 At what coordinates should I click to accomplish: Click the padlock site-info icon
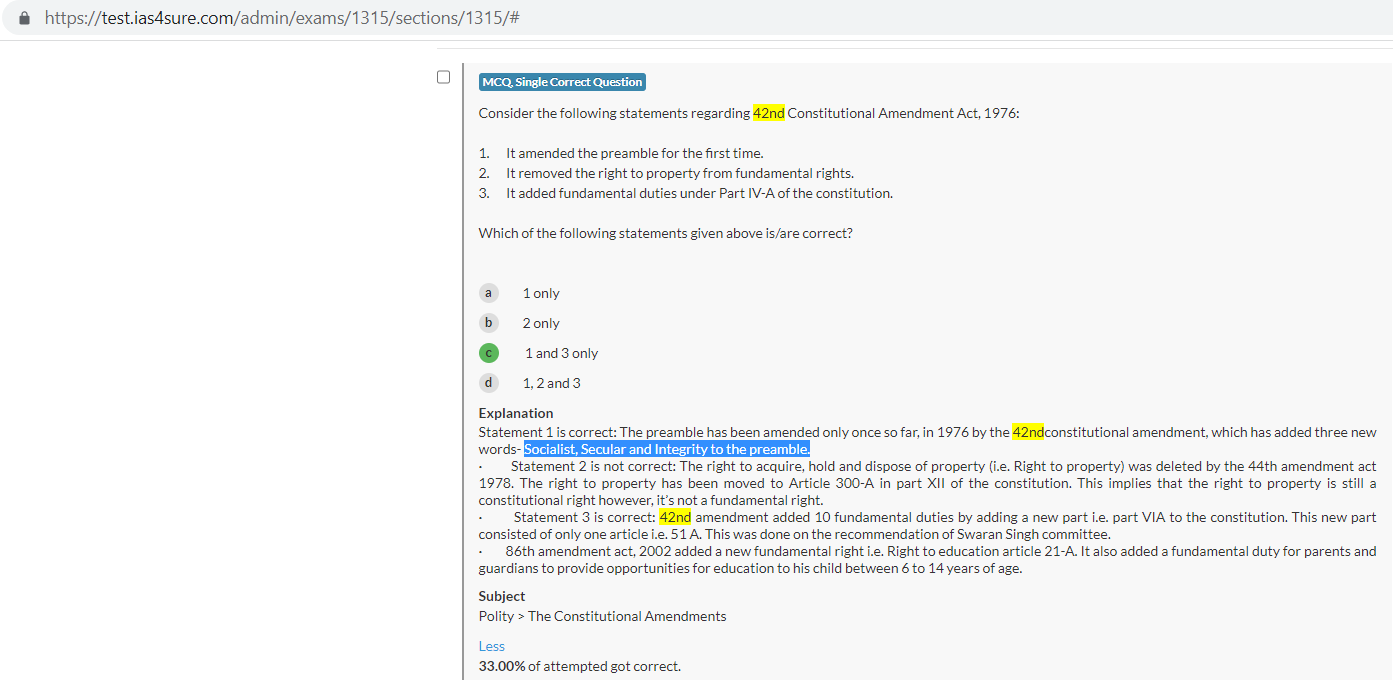[x=25, y=18]
